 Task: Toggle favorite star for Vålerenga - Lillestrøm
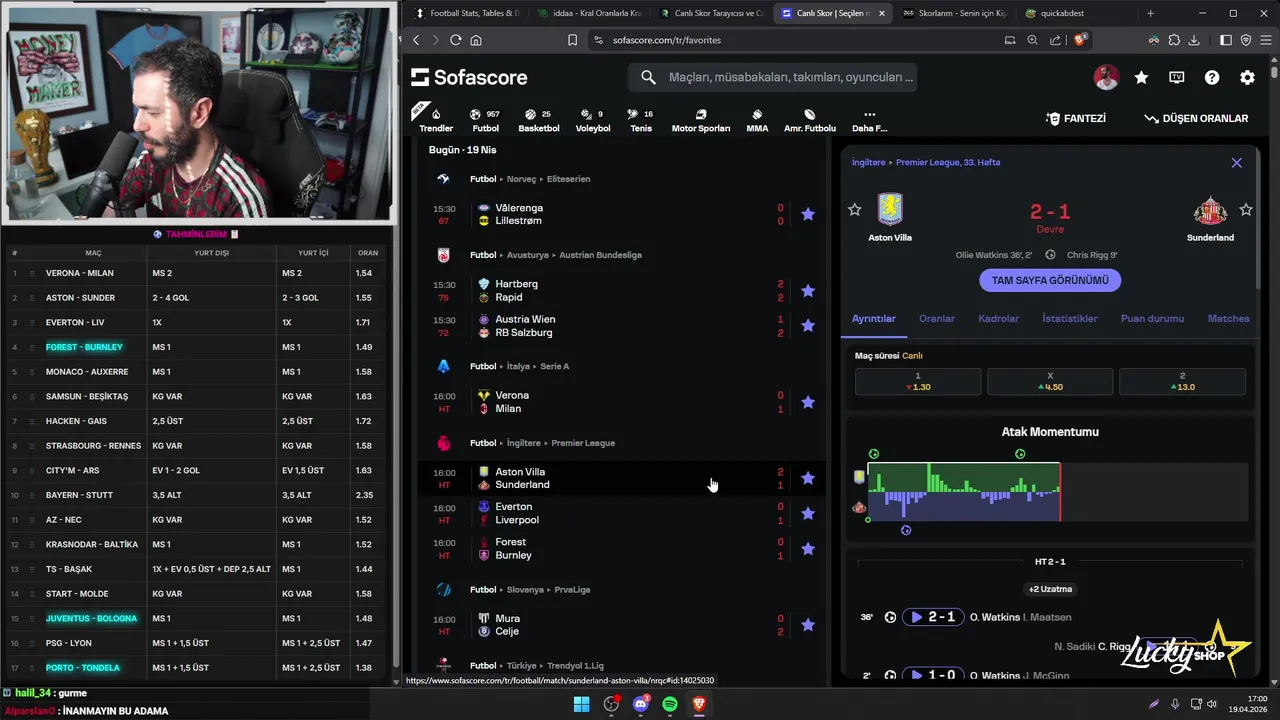pyautogui.click(x=808, y=214)
